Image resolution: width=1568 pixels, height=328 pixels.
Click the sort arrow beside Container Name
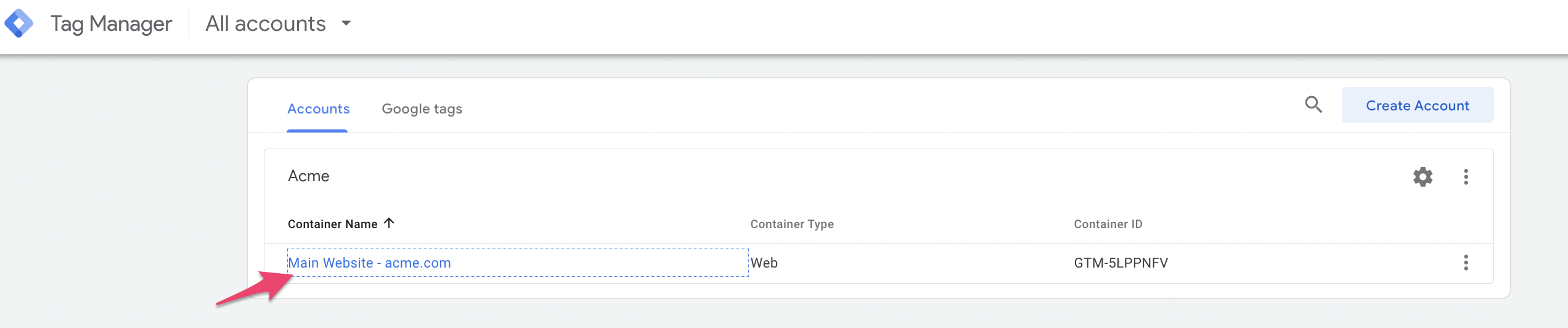click(389, 223)
